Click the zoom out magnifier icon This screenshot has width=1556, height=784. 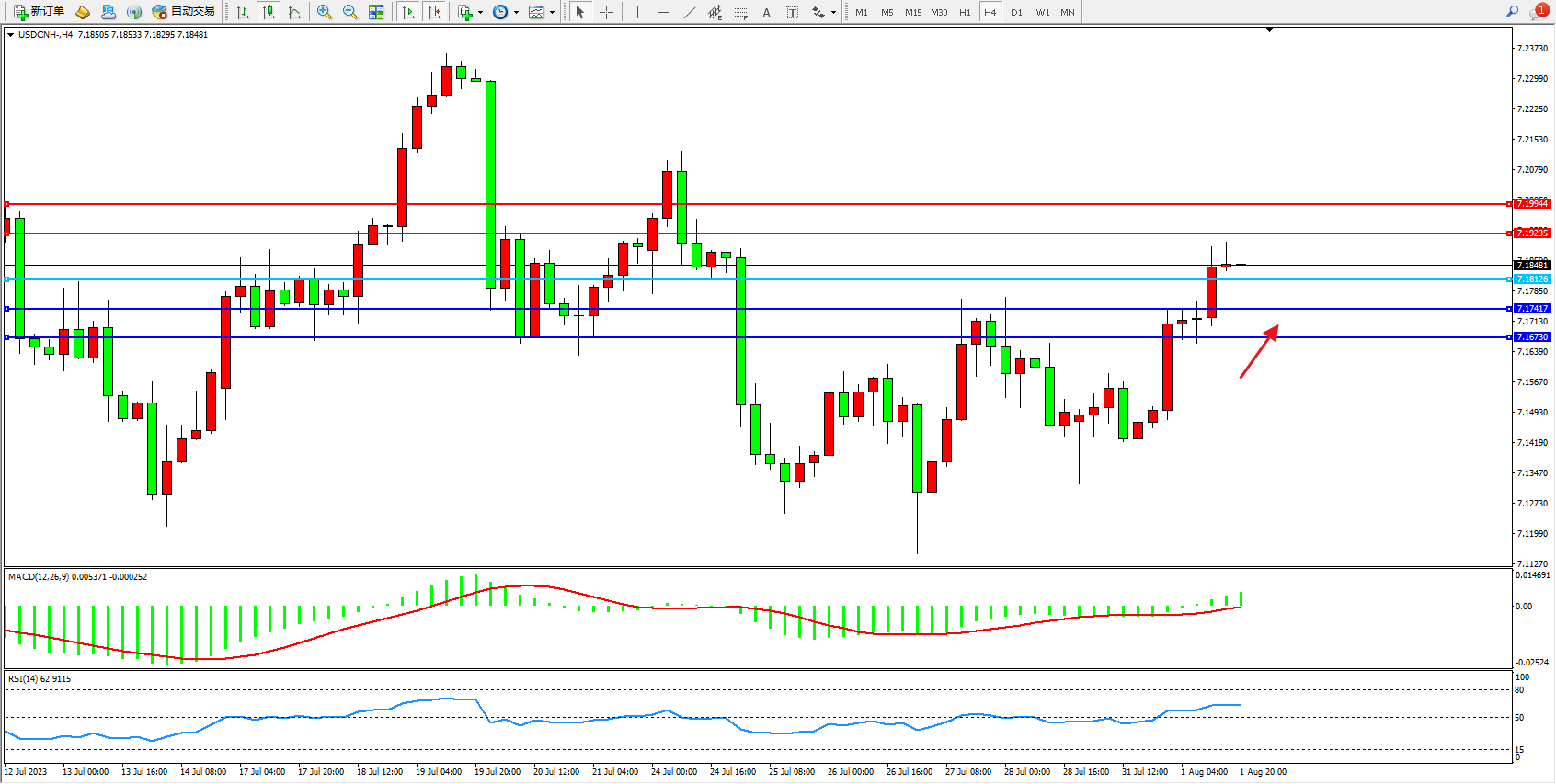(x=350, y=12)
